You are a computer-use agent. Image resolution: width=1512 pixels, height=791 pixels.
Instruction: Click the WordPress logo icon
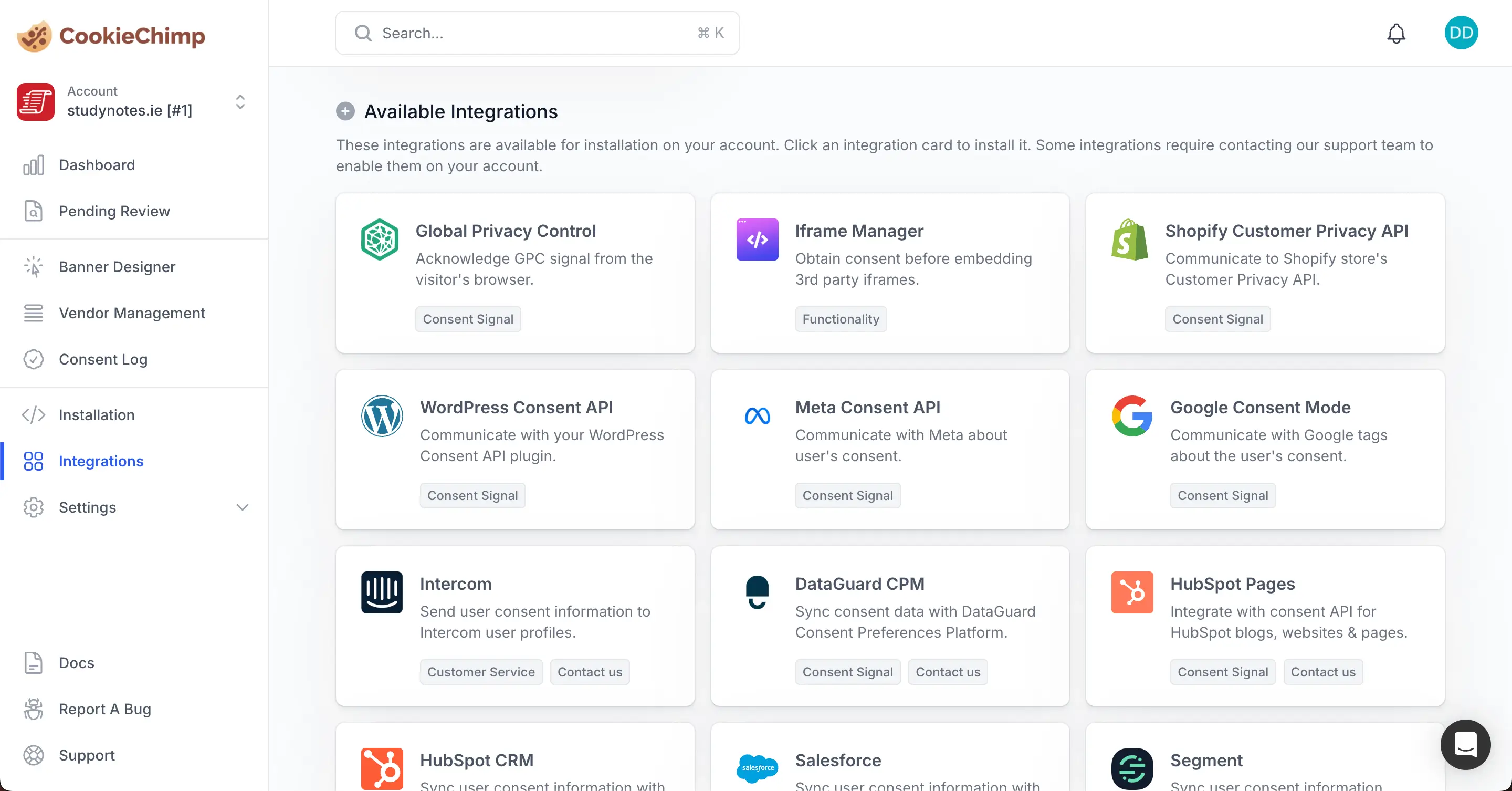382,415
